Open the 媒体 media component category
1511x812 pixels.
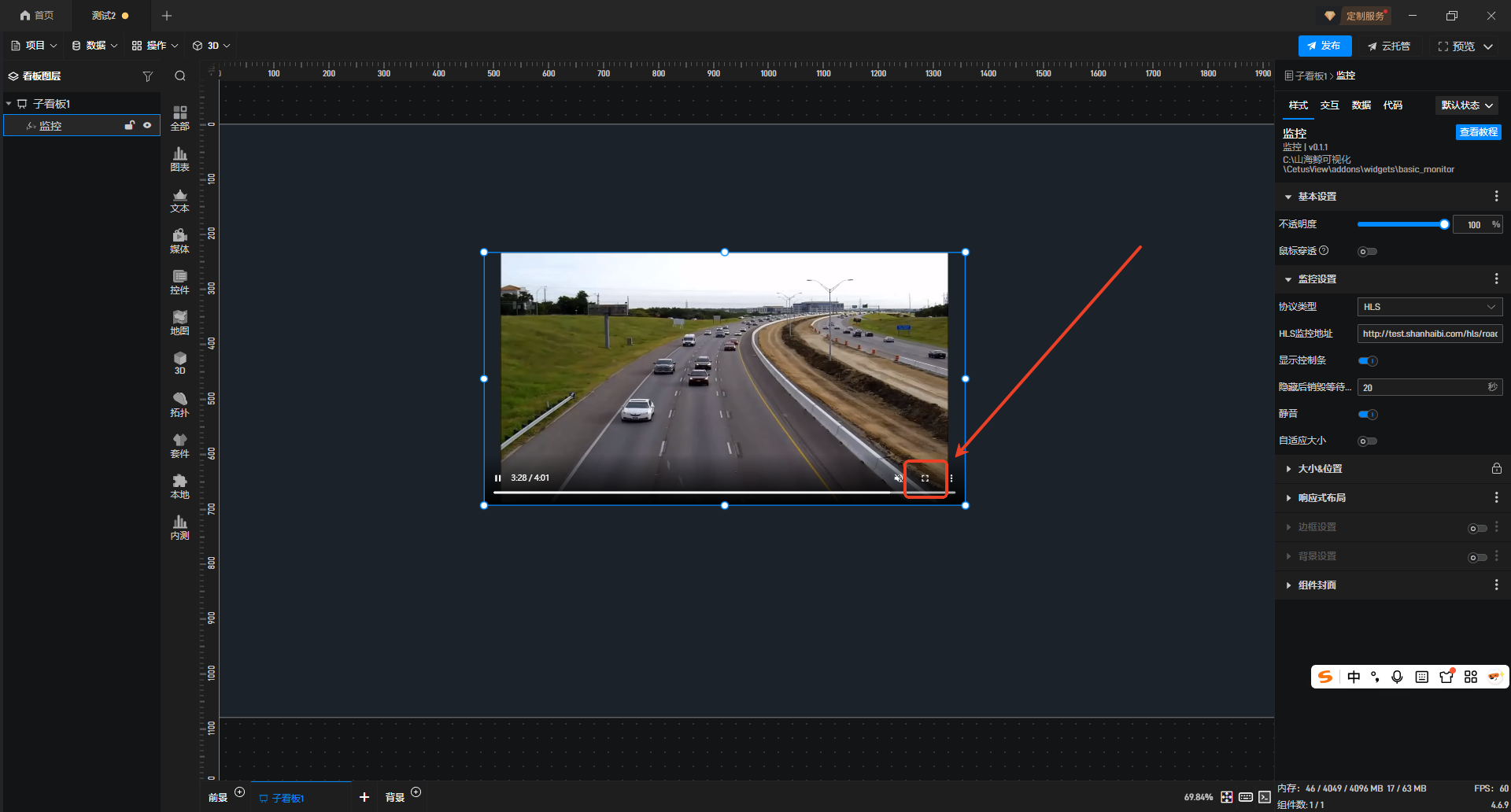179,241
